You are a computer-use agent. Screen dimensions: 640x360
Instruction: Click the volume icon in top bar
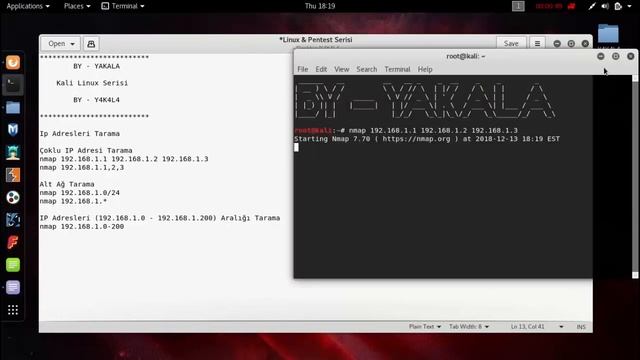(x=605, y=6)
